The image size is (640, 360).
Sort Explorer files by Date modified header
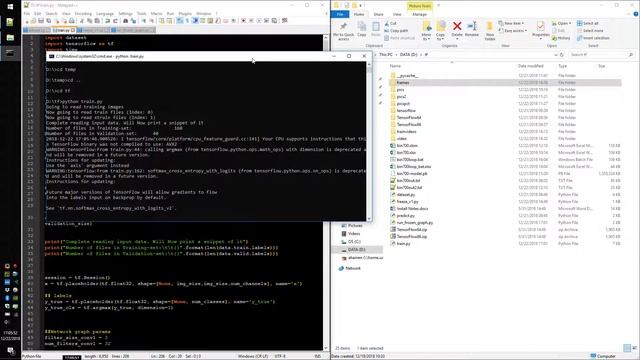coord(531,66)
